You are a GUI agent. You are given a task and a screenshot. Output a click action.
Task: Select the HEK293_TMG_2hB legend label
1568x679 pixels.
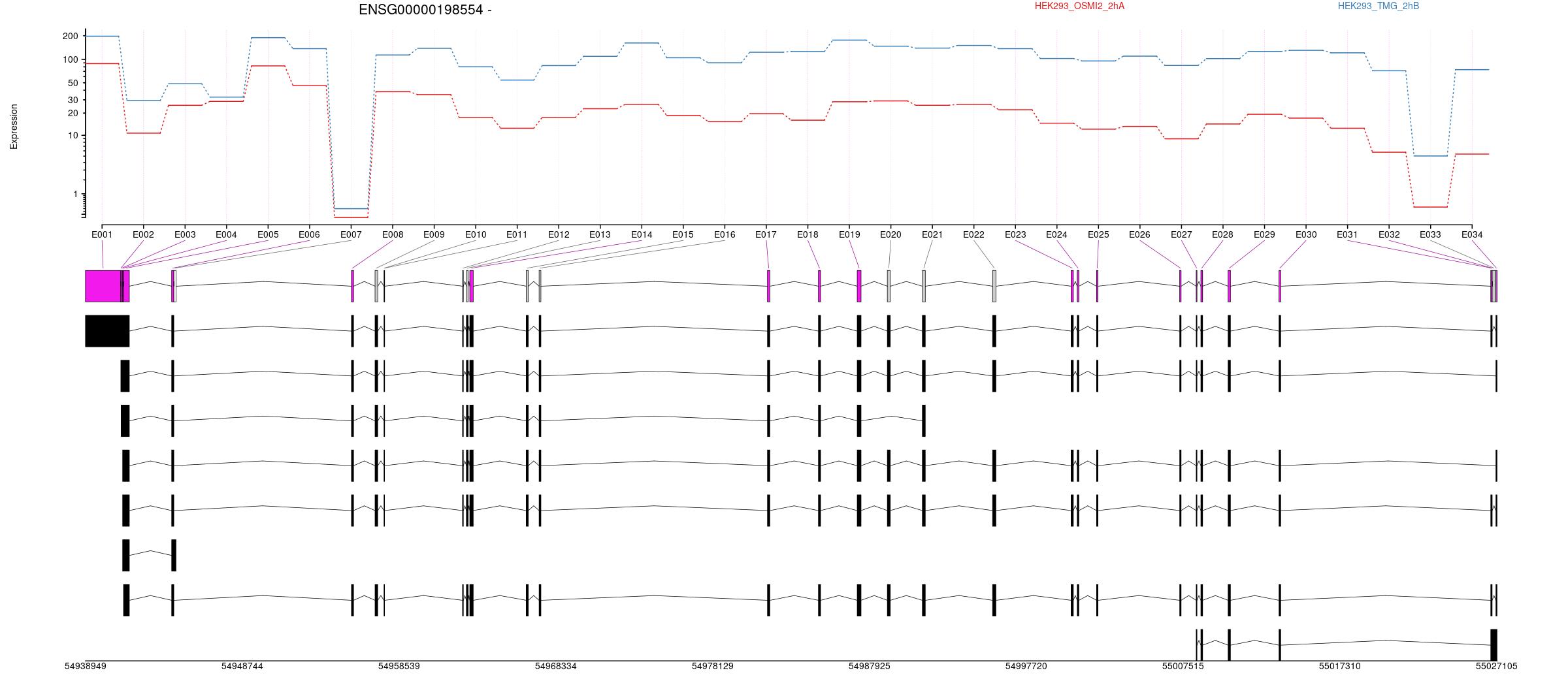1378,6
